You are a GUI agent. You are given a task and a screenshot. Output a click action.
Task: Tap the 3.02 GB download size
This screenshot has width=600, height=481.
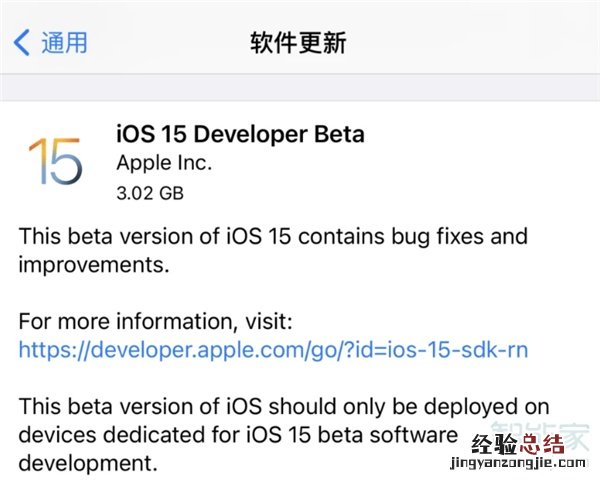coord(150,191)
